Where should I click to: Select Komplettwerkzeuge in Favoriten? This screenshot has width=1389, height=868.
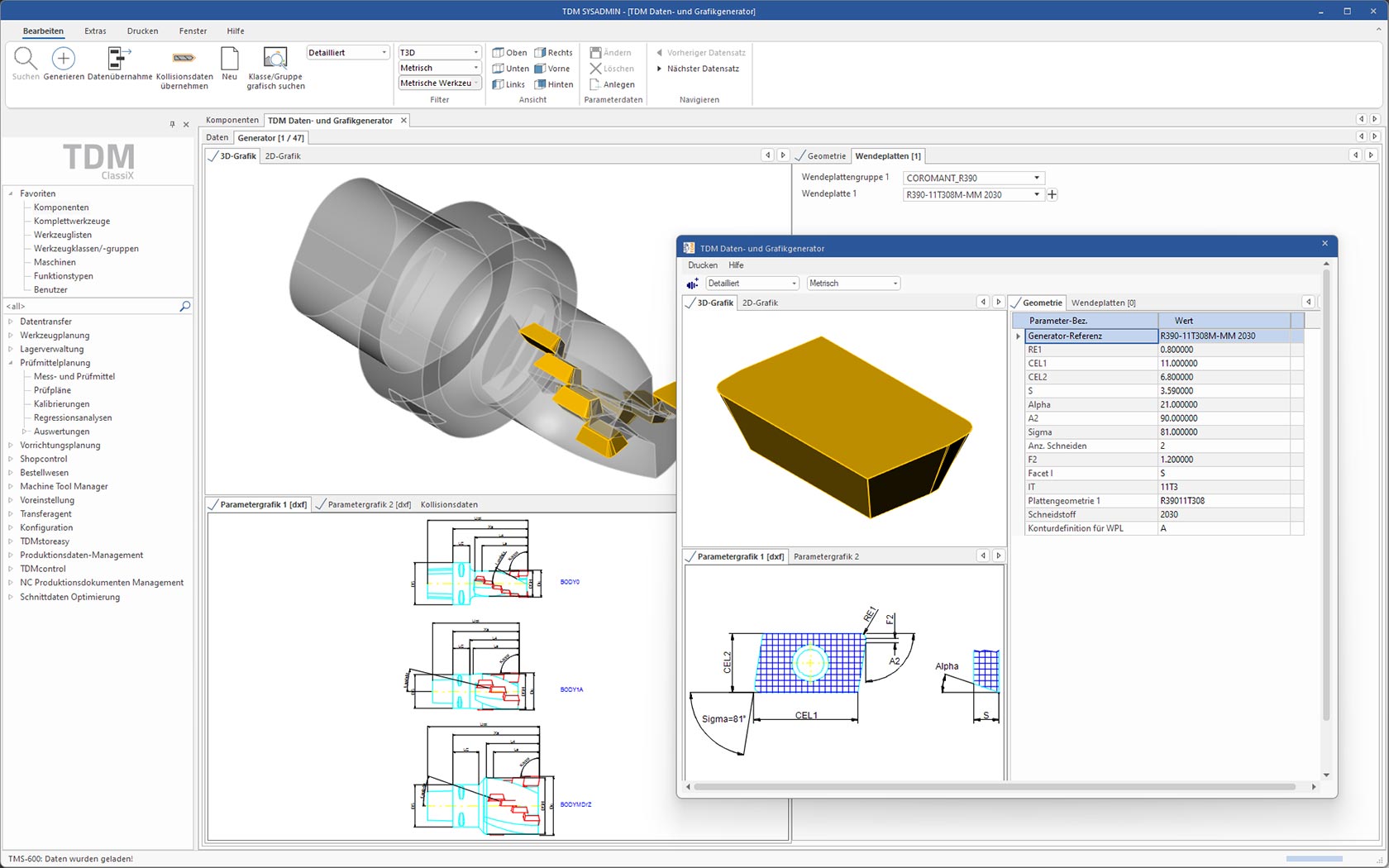tap(72, 222)
